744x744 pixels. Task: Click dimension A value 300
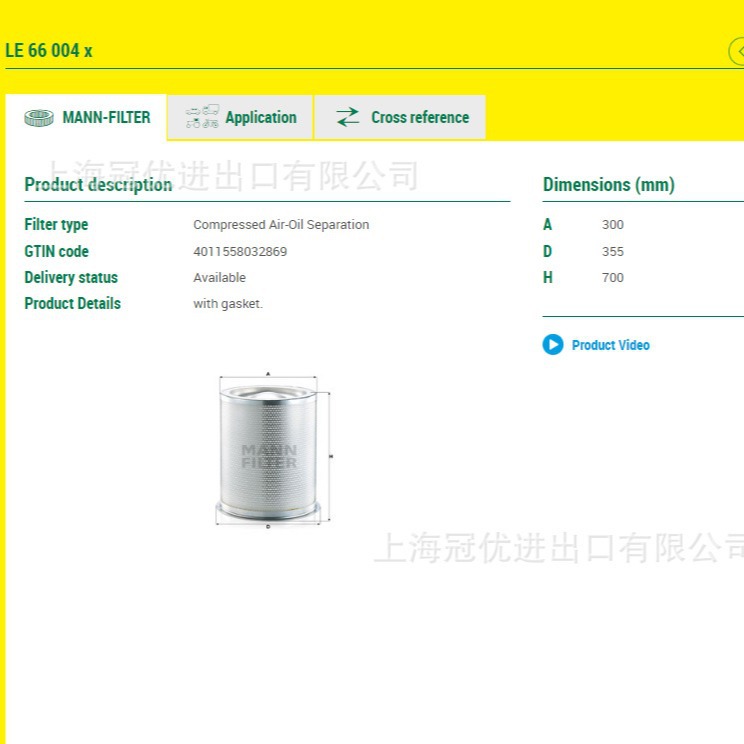pos(613,224)
